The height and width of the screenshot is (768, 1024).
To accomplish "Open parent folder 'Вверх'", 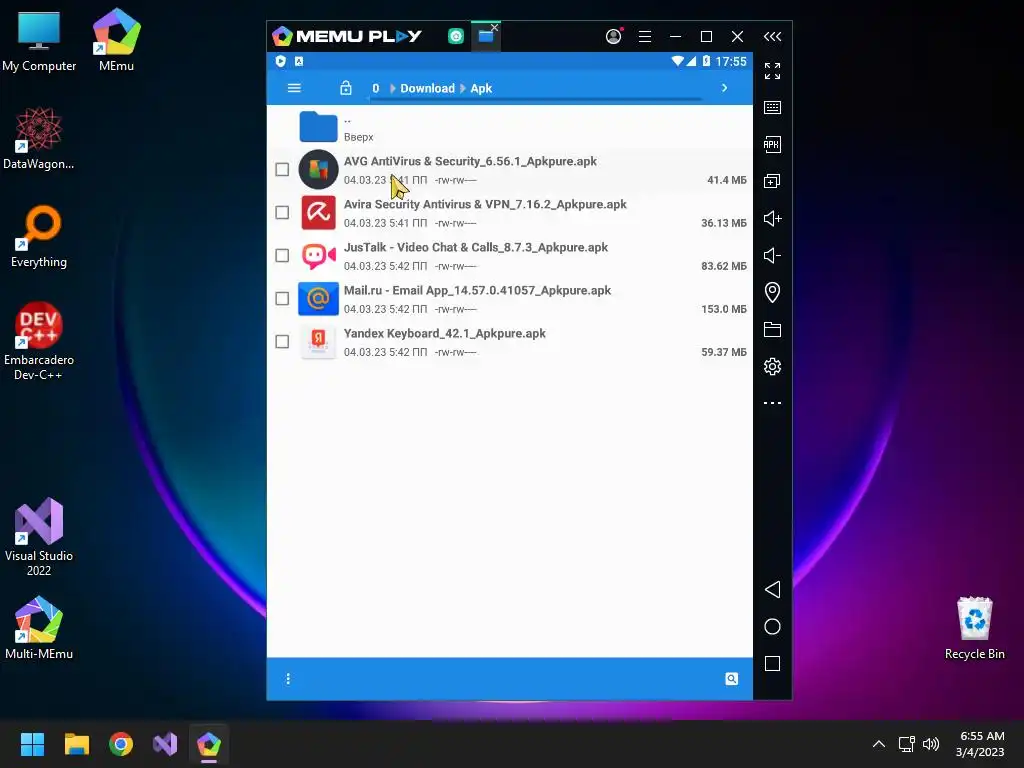I will click(509, 127).
